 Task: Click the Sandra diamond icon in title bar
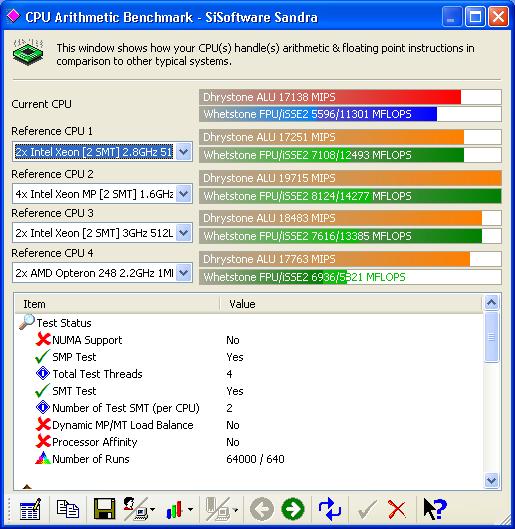tap(13, 16)
